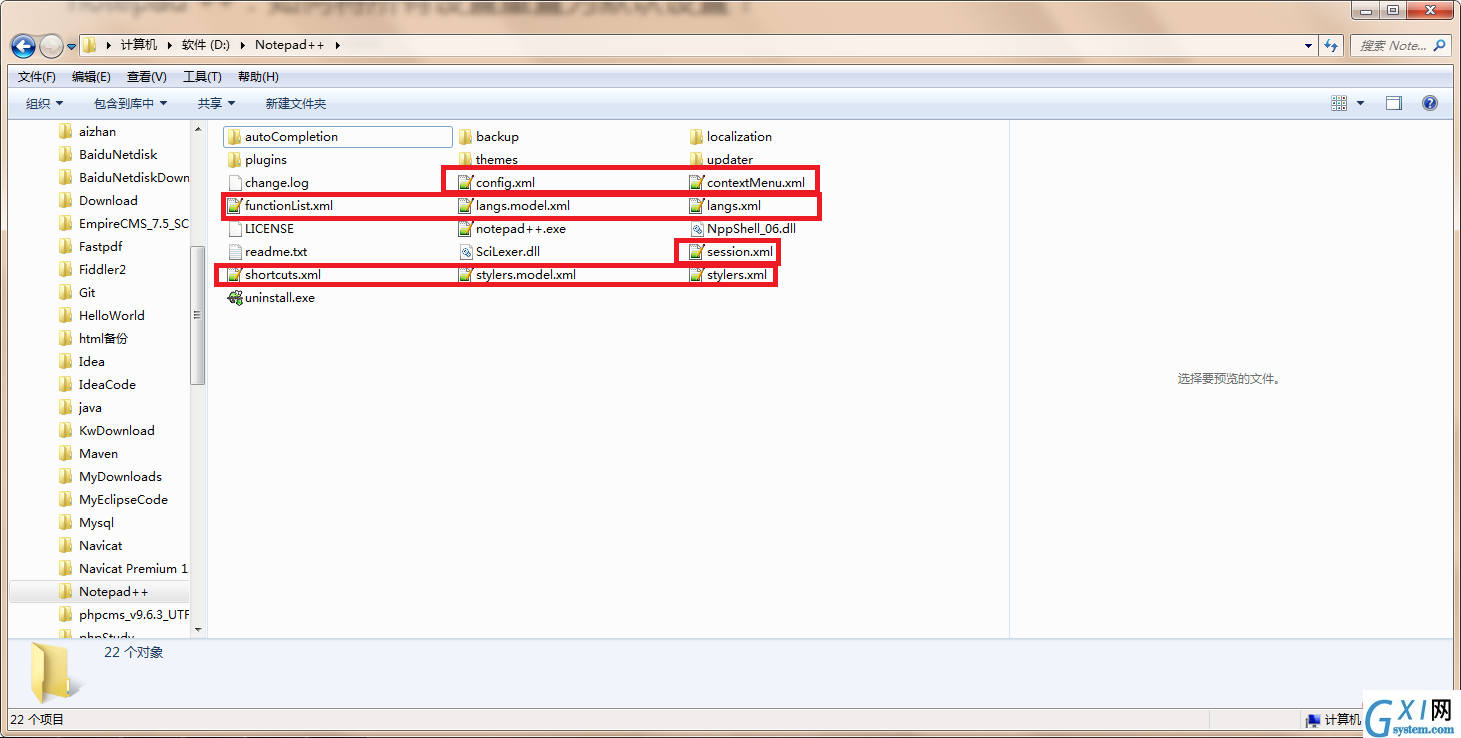Select the uninstall.exe icon

[x=234, y=298]
